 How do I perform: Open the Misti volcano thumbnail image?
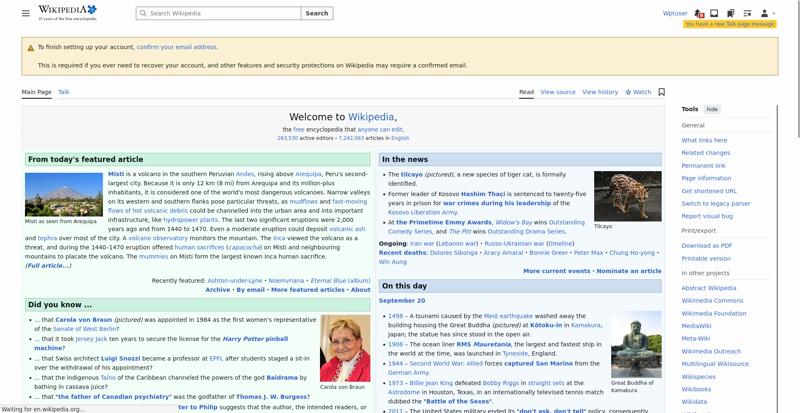point(64,195)
